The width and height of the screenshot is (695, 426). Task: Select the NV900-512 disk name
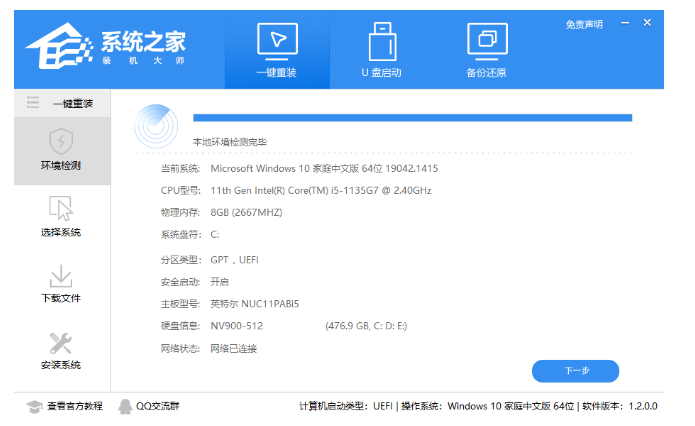tap(236, 326)
